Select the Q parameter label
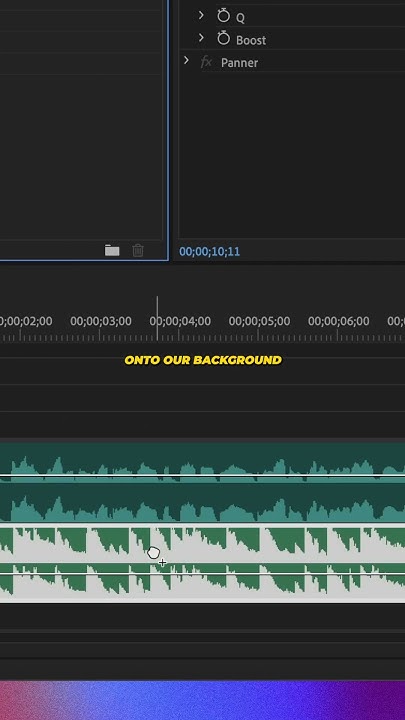The image size is (405, 720). [240, 18]
